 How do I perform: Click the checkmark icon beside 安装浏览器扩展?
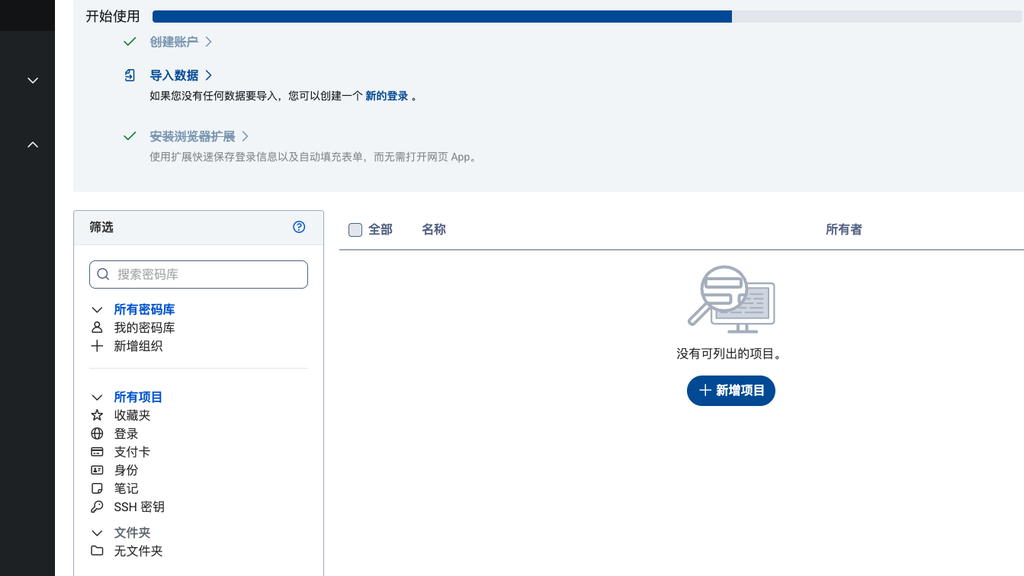point(129,136)
